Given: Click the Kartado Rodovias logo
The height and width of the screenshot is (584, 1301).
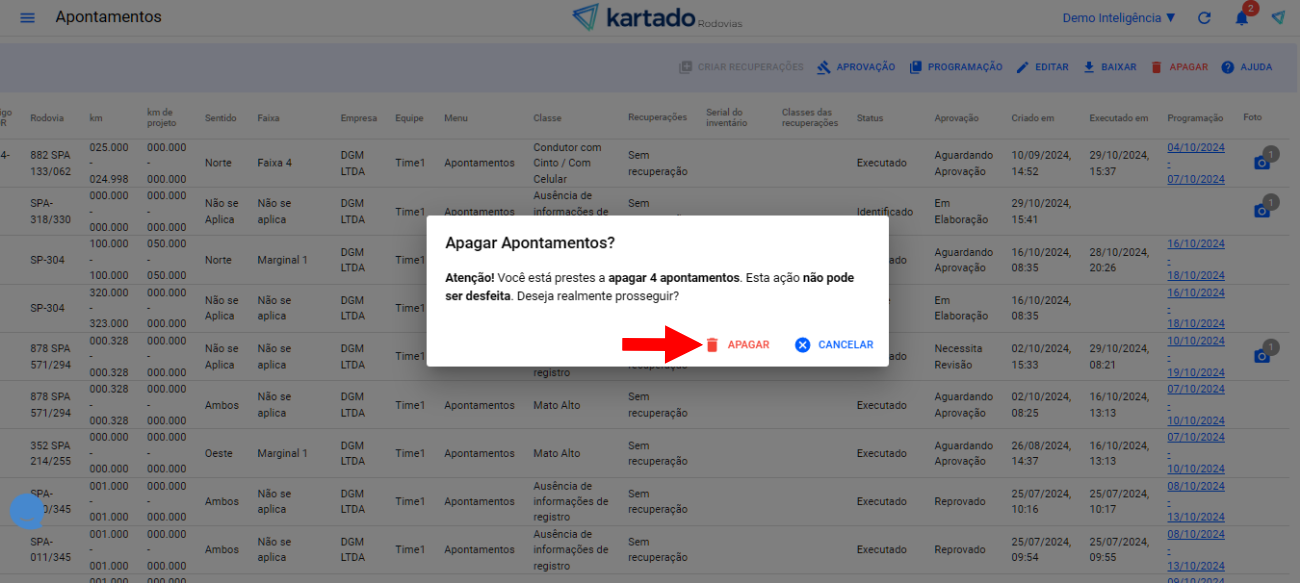Looking at the screenshot, I should click(x=657, y=18).
